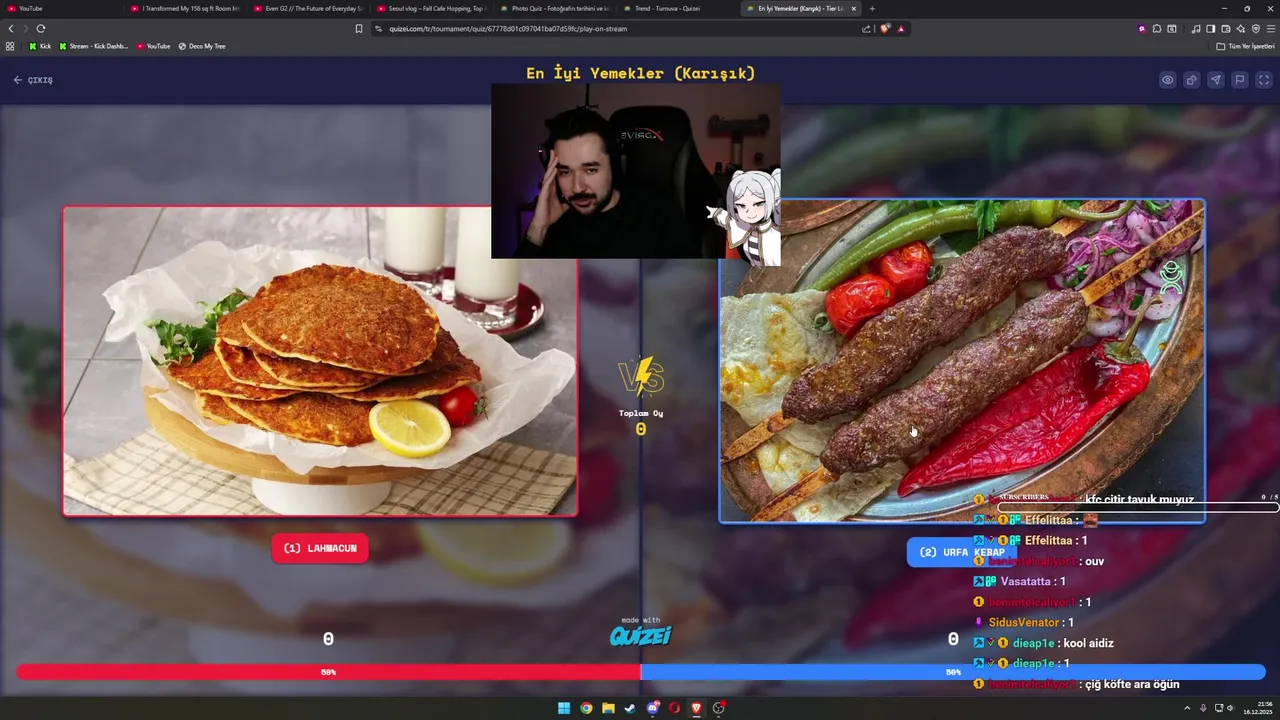
Task: Click the paper plane send icon
Action: [x=1215, y=80]
